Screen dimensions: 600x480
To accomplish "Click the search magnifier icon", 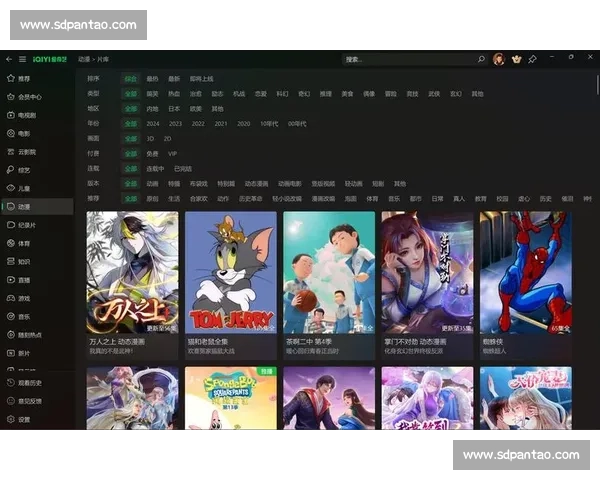I will [x=481, y=60].
